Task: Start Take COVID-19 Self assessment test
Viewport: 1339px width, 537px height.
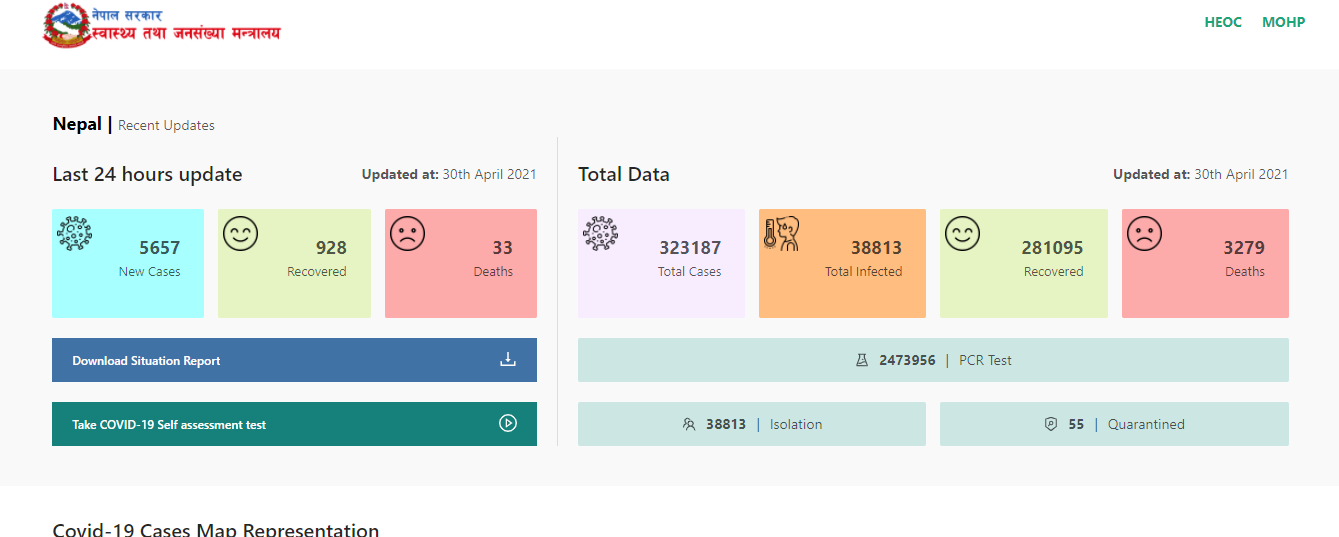Action: (x=294, y=424)
